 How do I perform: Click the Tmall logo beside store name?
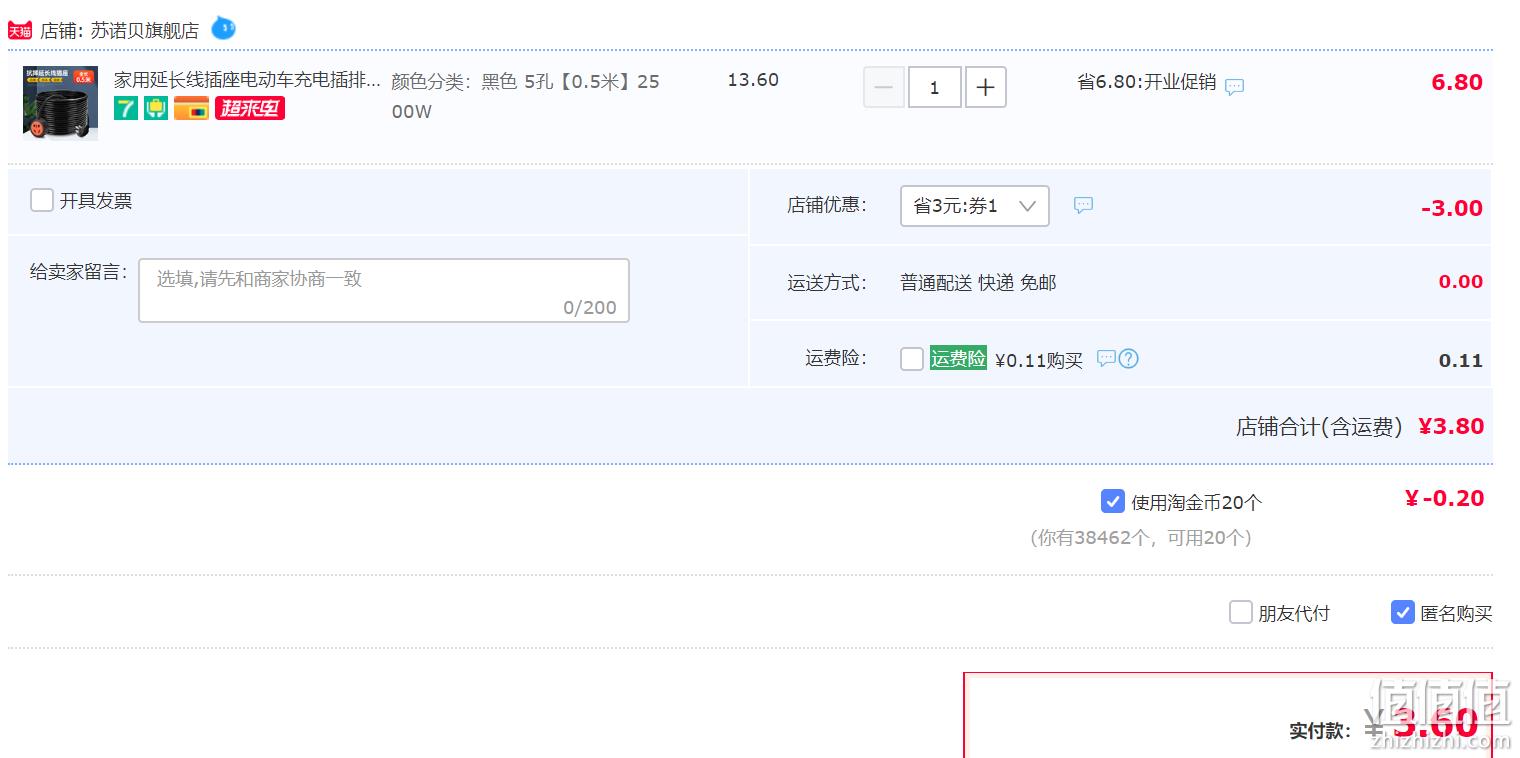(x=20, y=31)
